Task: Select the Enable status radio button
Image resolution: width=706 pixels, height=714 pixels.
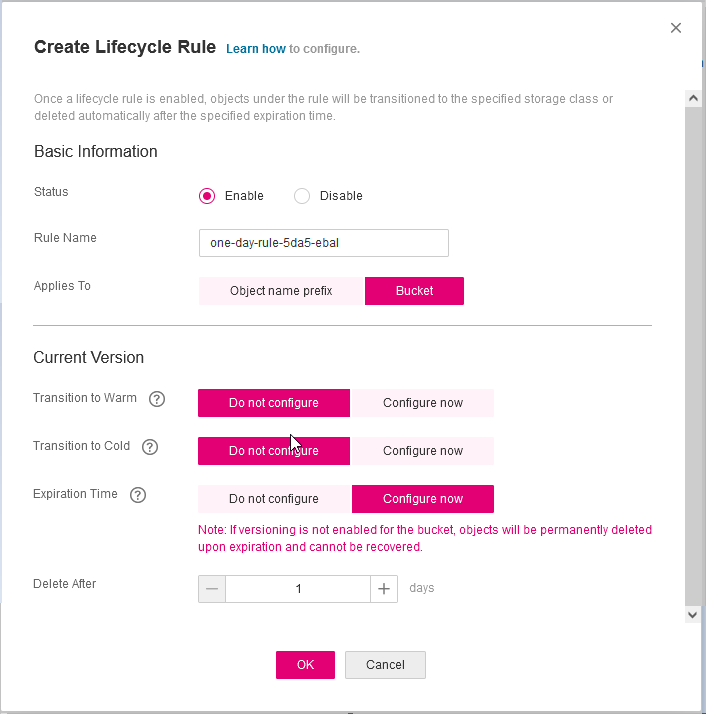Action: [x=207, y=196]
